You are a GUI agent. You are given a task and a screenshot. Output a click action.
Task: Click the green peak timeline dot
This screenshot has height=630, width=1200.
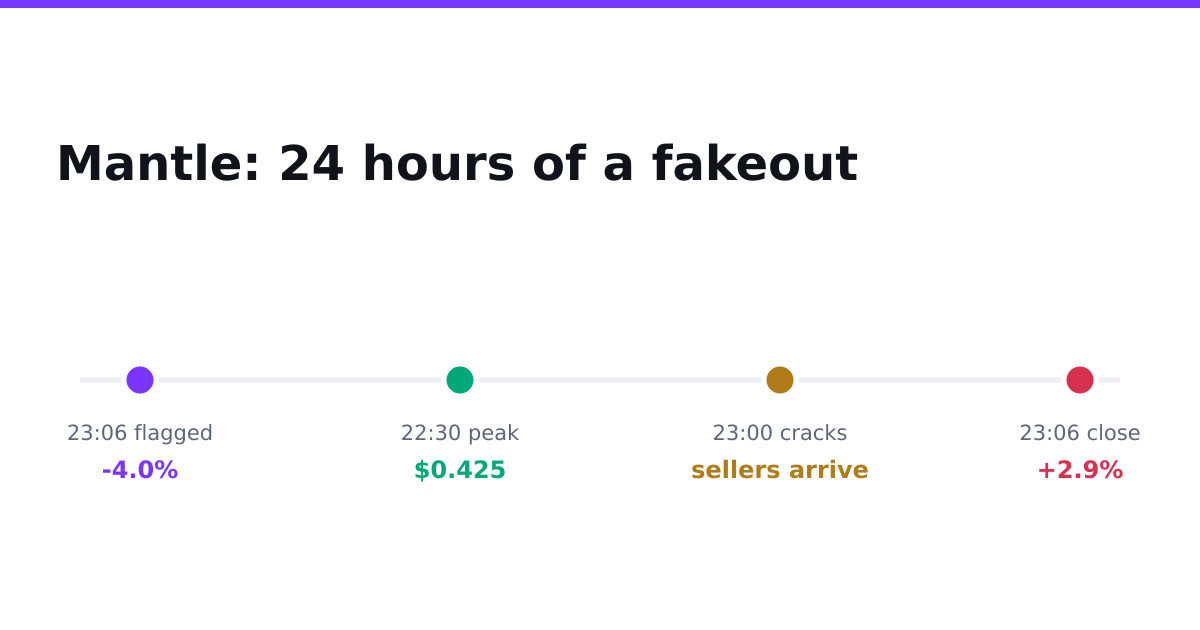point(460,380)
